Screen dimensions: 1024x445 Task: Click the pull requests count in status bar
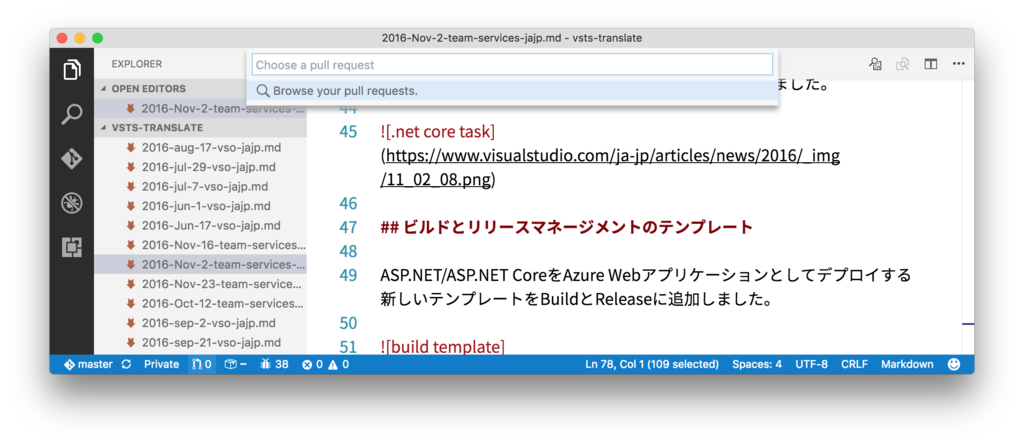pyautogui.click(x=202, y=364)
